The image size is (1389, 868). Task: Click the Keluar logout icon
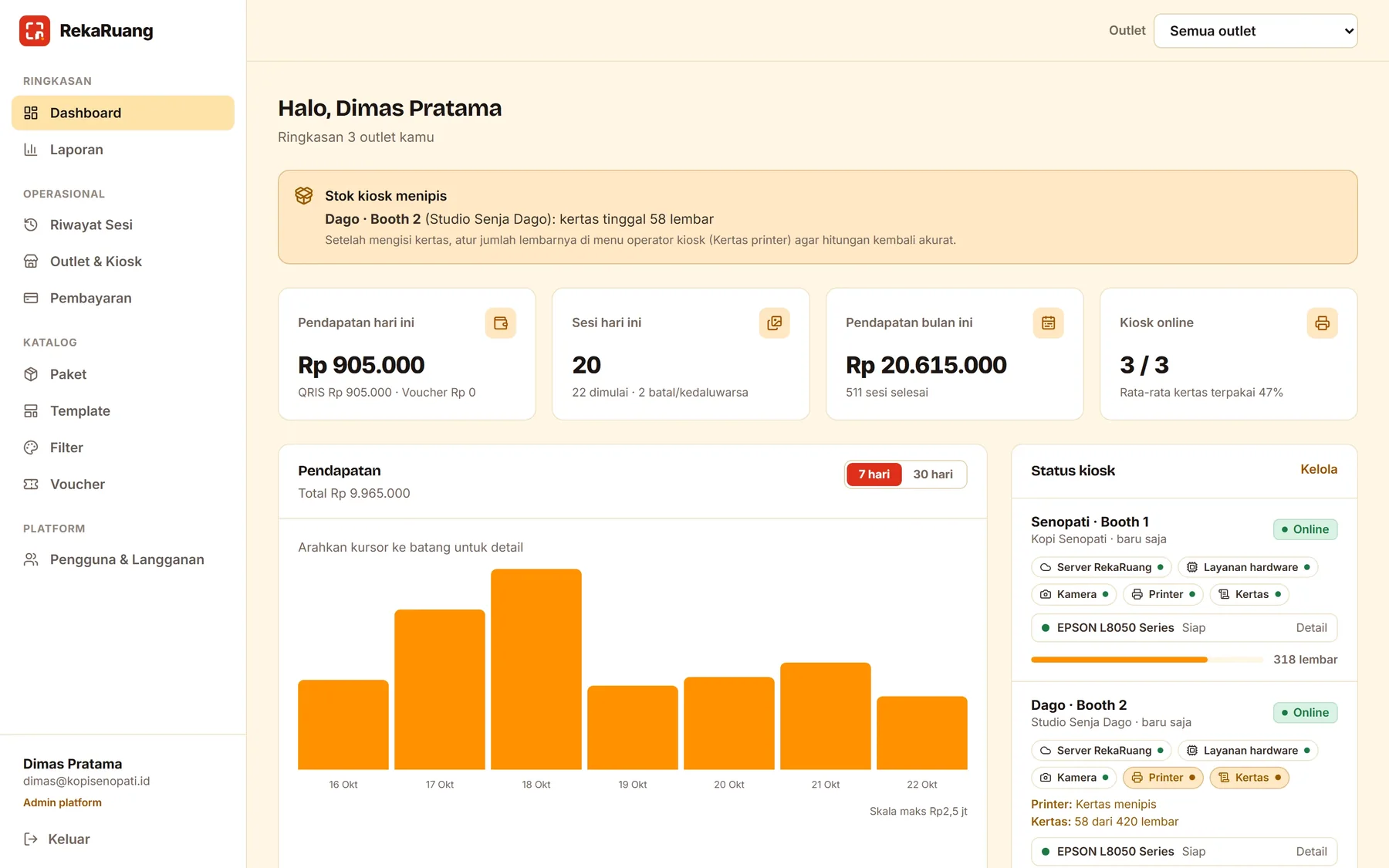31,839
